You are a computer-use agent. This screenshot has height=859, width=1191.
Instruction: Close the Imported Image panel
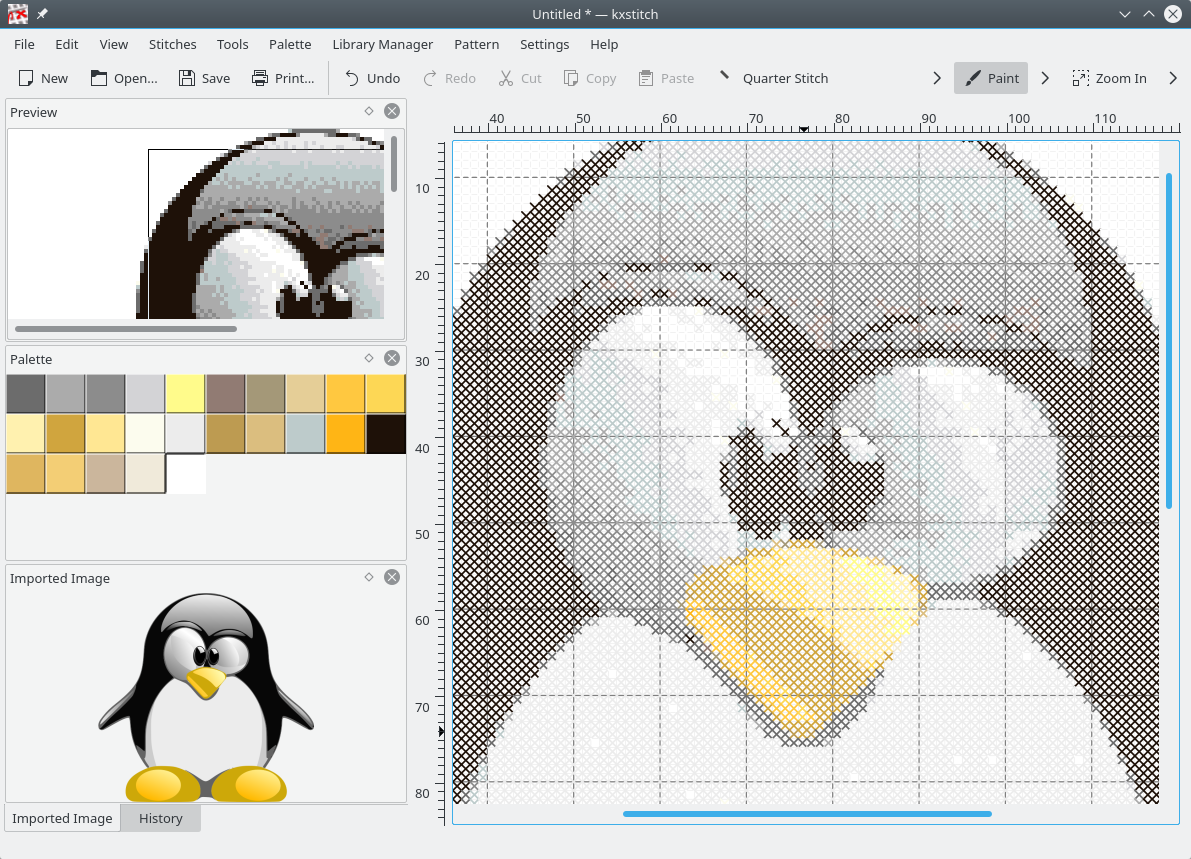pyautogui.click(x=392, y=577)
